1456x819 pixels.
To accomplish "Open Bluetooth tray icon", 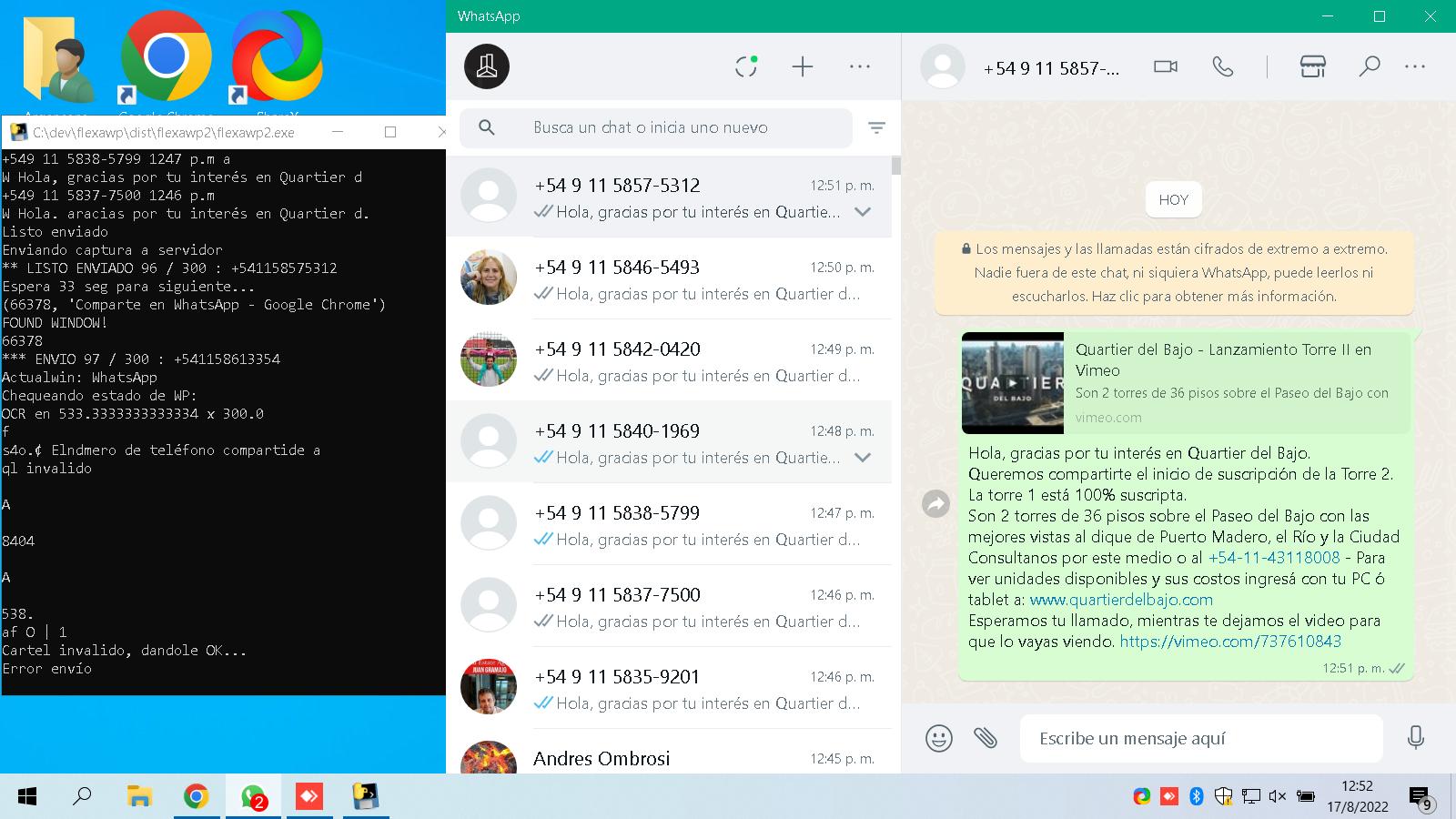I will [x=1197, y=796].
